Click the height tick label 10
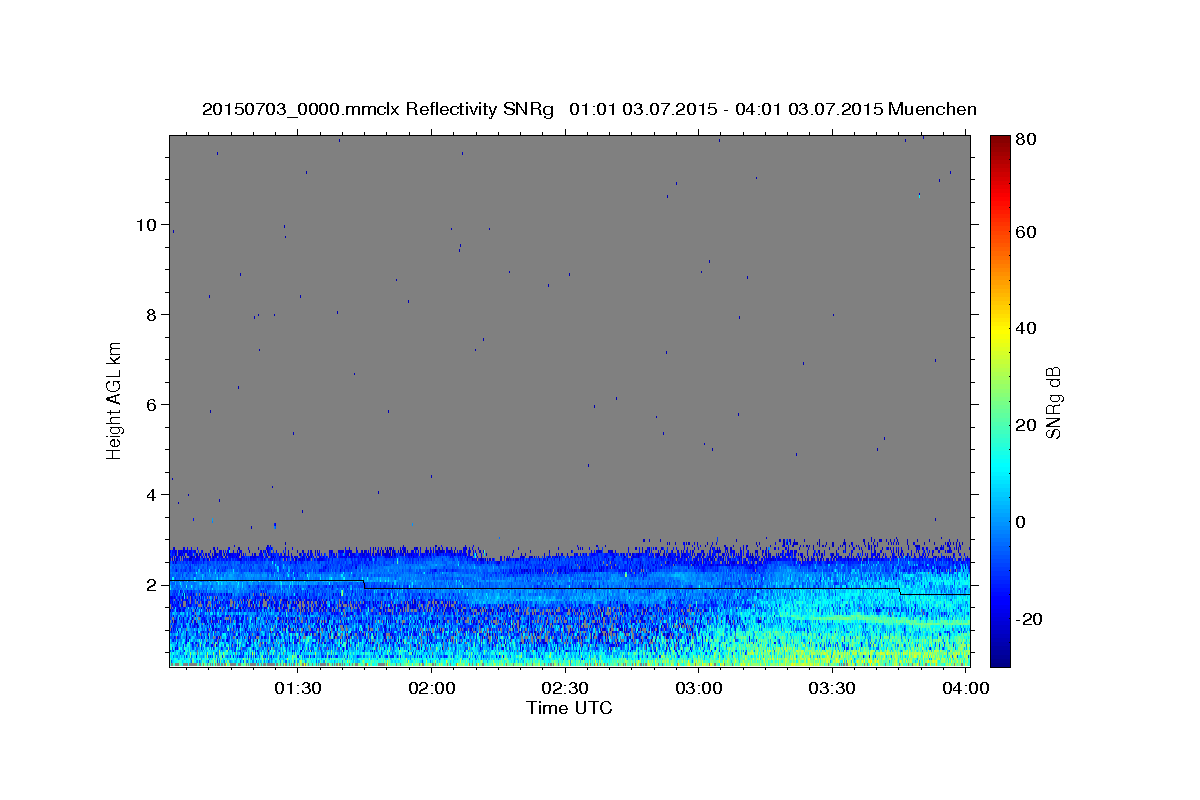 [x=146, y=225]
